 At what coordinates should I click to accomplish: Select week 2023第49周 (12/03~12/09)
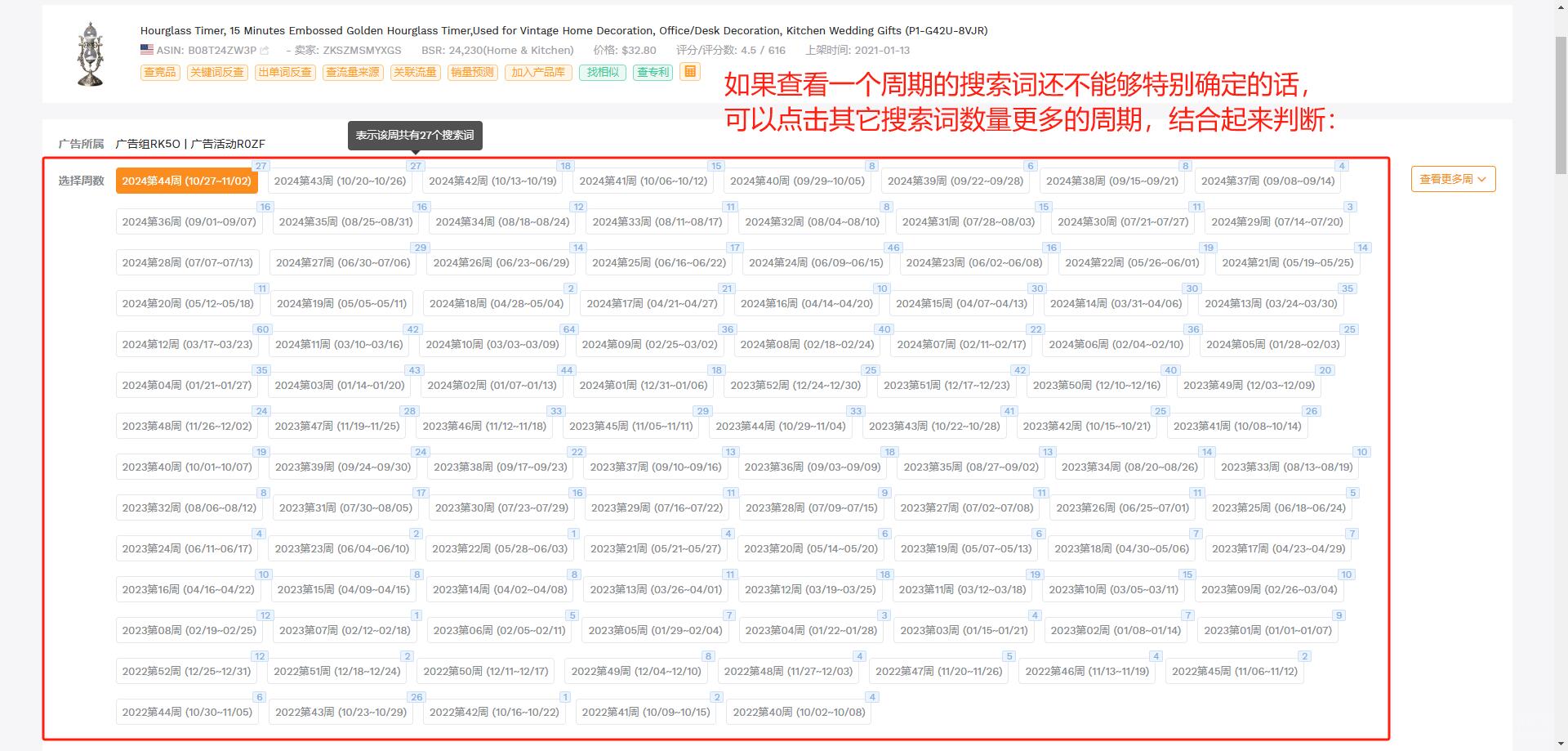(1249, 385)
